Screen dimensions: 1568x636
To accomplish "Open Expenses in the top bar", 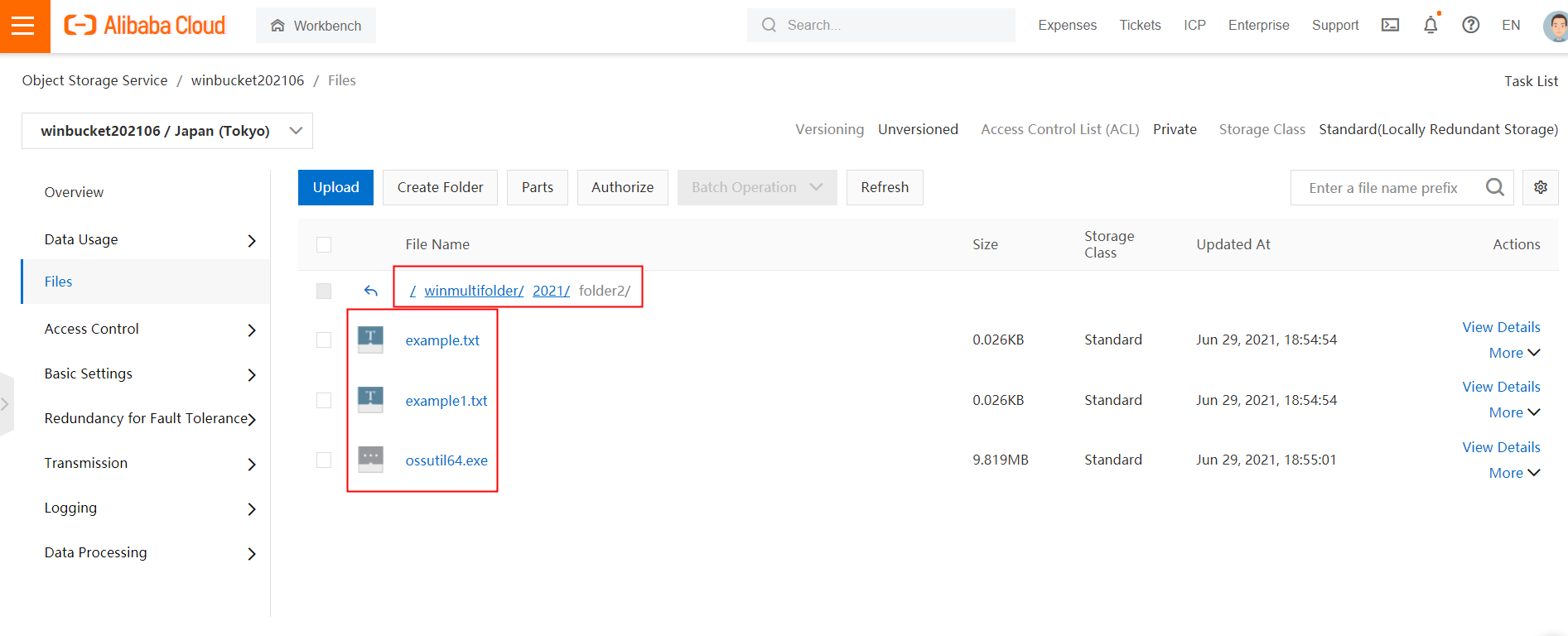I will 1067,25.
